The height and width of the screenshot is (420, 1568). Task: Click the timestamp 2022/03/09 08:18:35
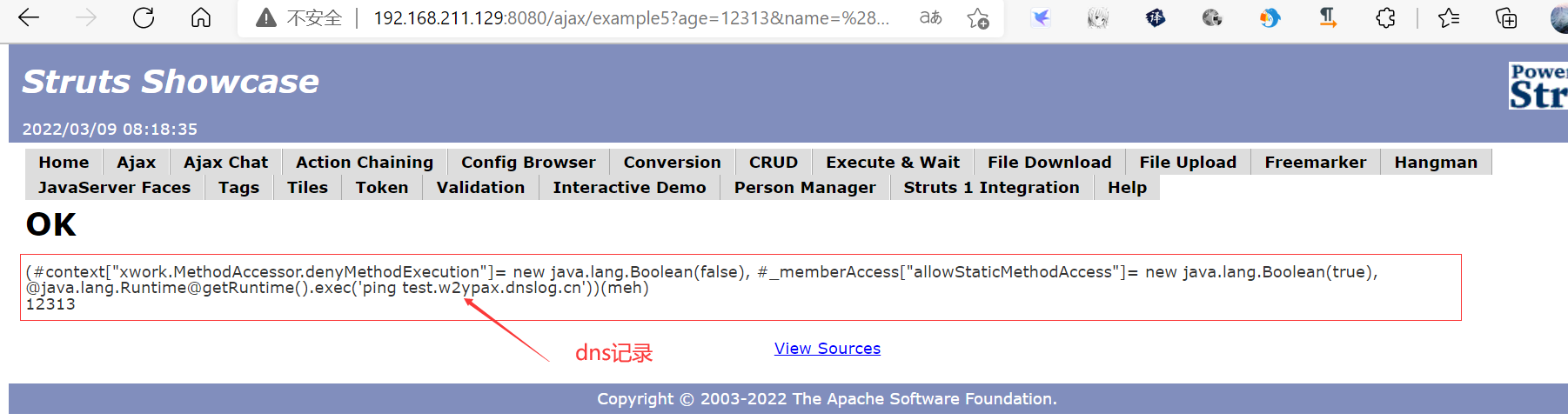pos(110,129)
